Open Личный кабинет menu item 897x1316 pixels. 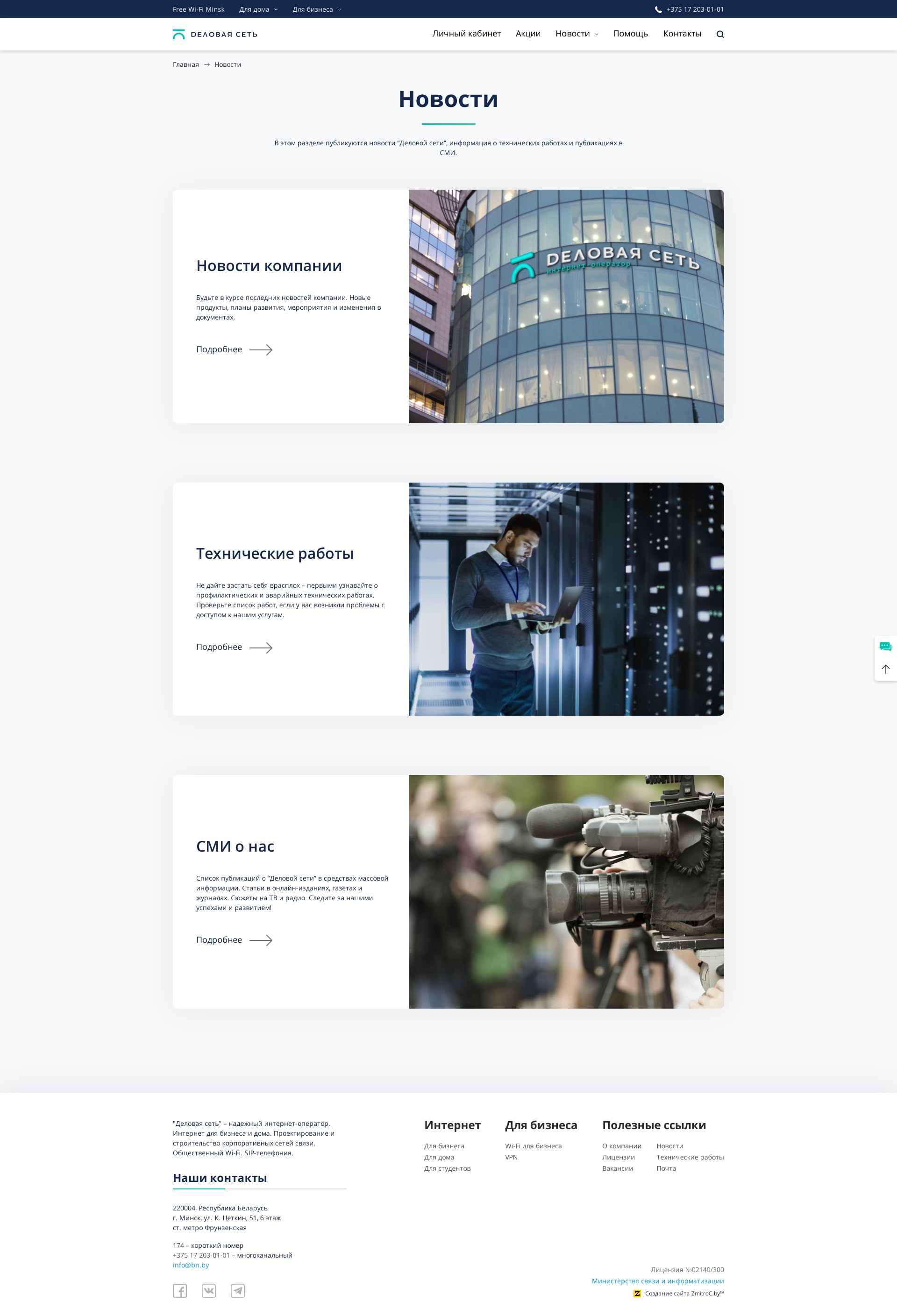[x=467, y=34]
